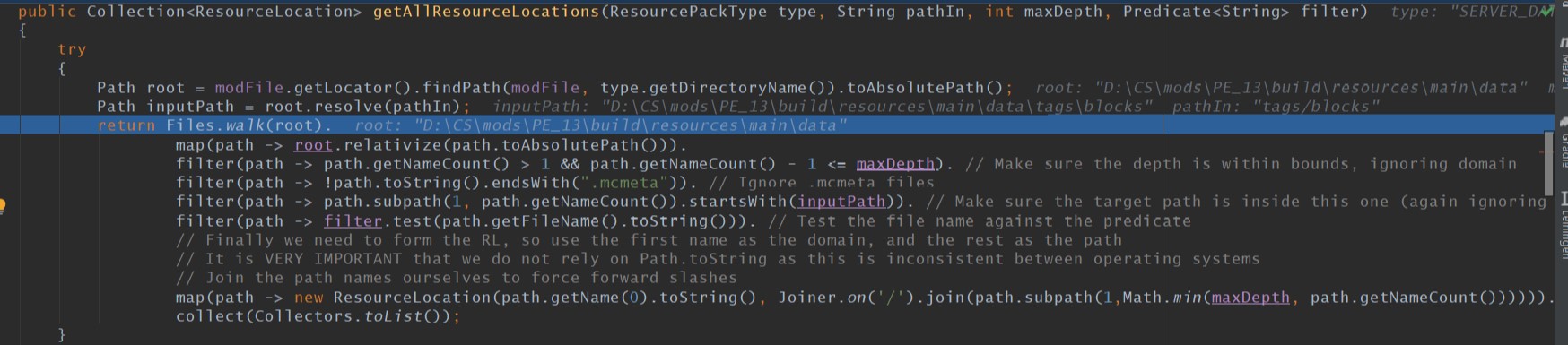Click the yellow lightbulb intention icon in gutter

(x=2, y=206)
